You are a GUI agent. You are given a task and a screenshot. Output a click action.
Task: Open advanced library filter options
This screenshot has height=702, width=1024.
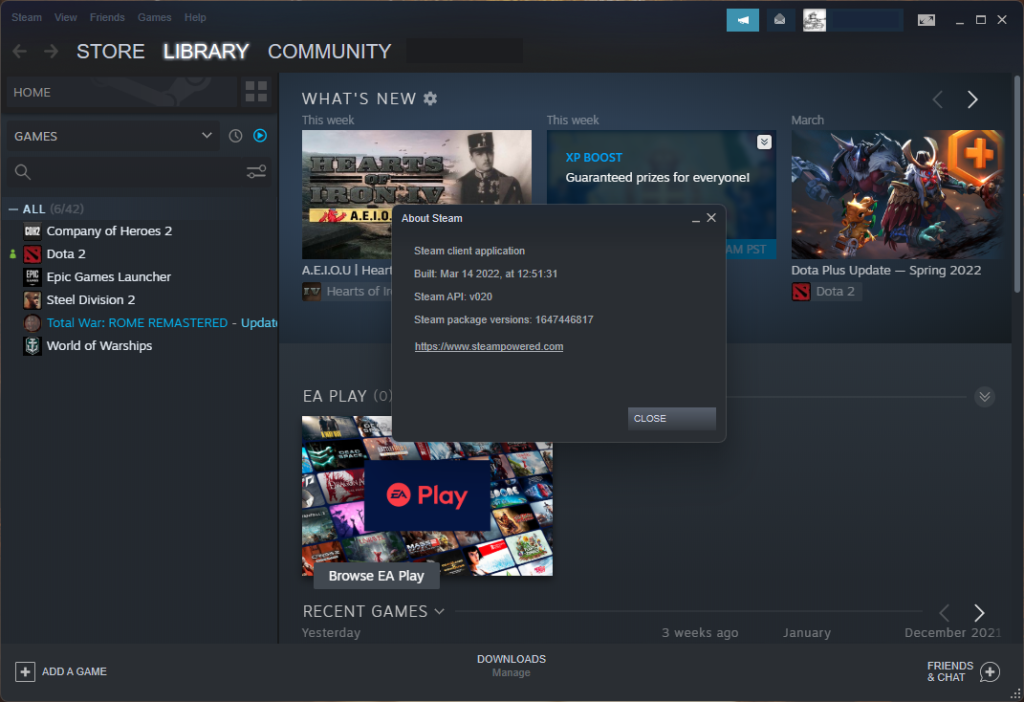tap(256, 172)
